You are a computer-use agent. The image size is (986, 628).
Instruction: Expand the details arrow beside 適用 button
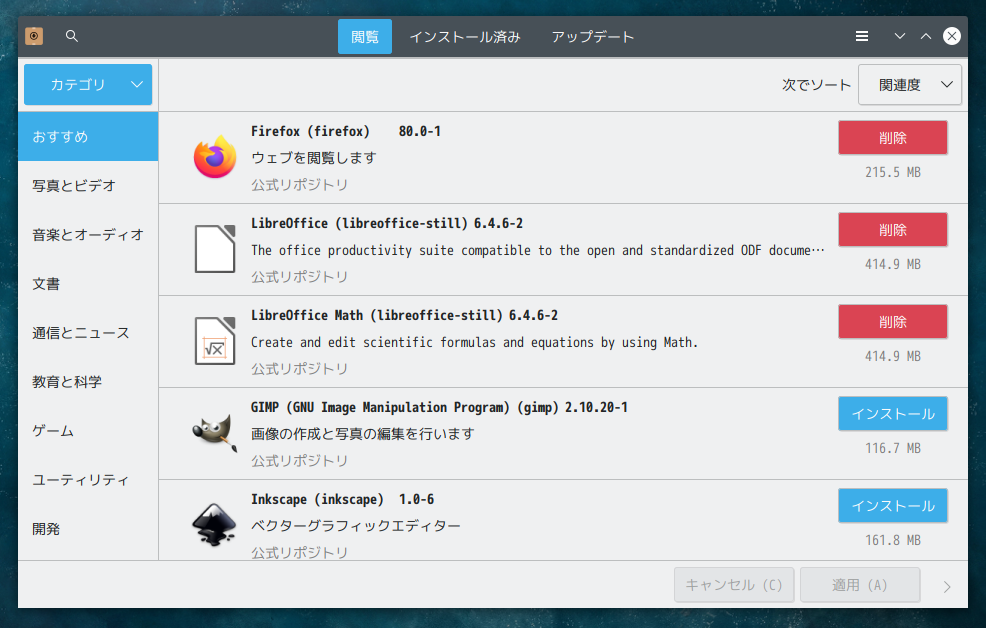point(947,587)
